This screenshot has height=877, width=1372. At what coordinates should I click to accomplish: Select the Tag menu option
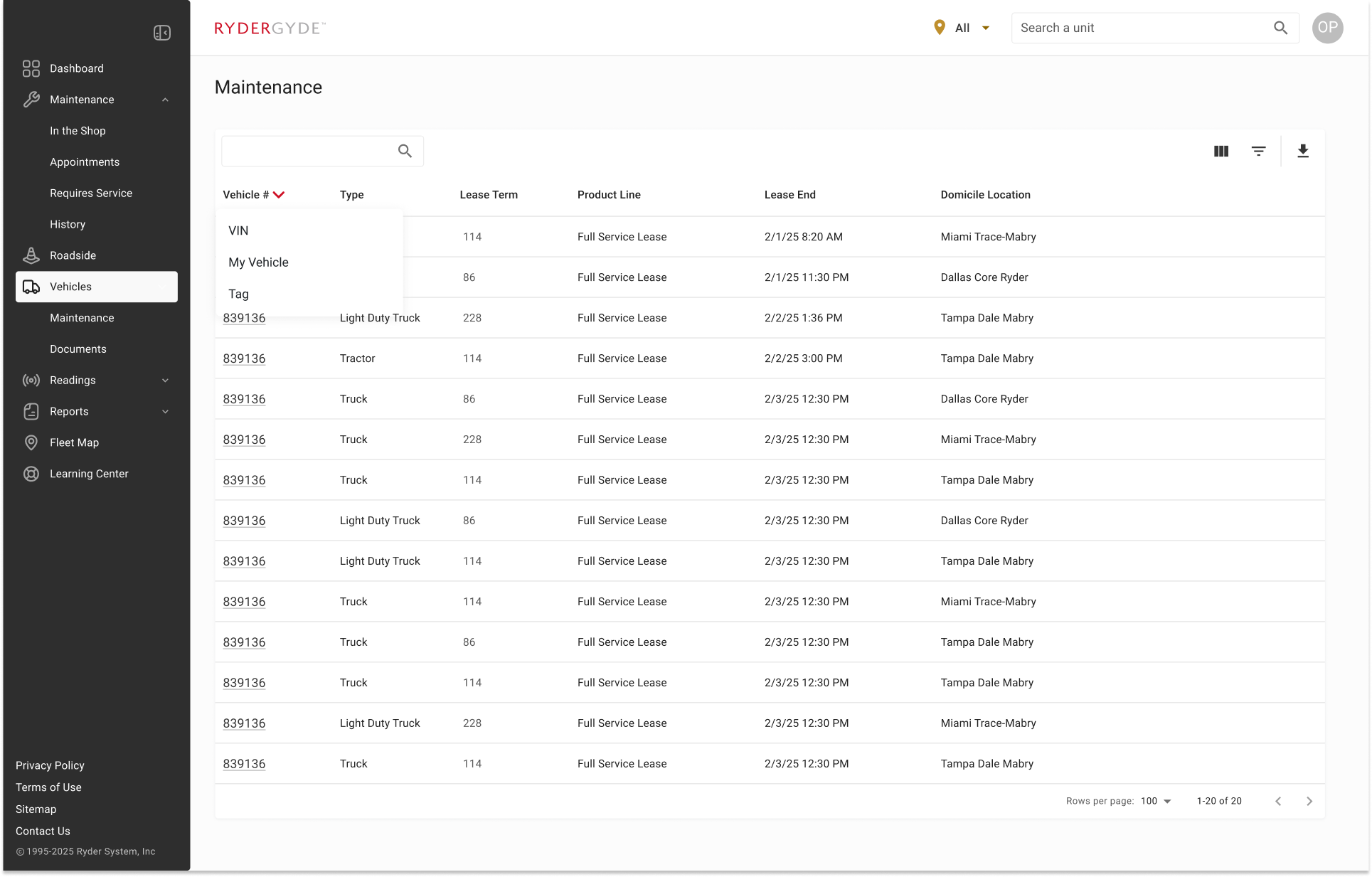[238, 294]
